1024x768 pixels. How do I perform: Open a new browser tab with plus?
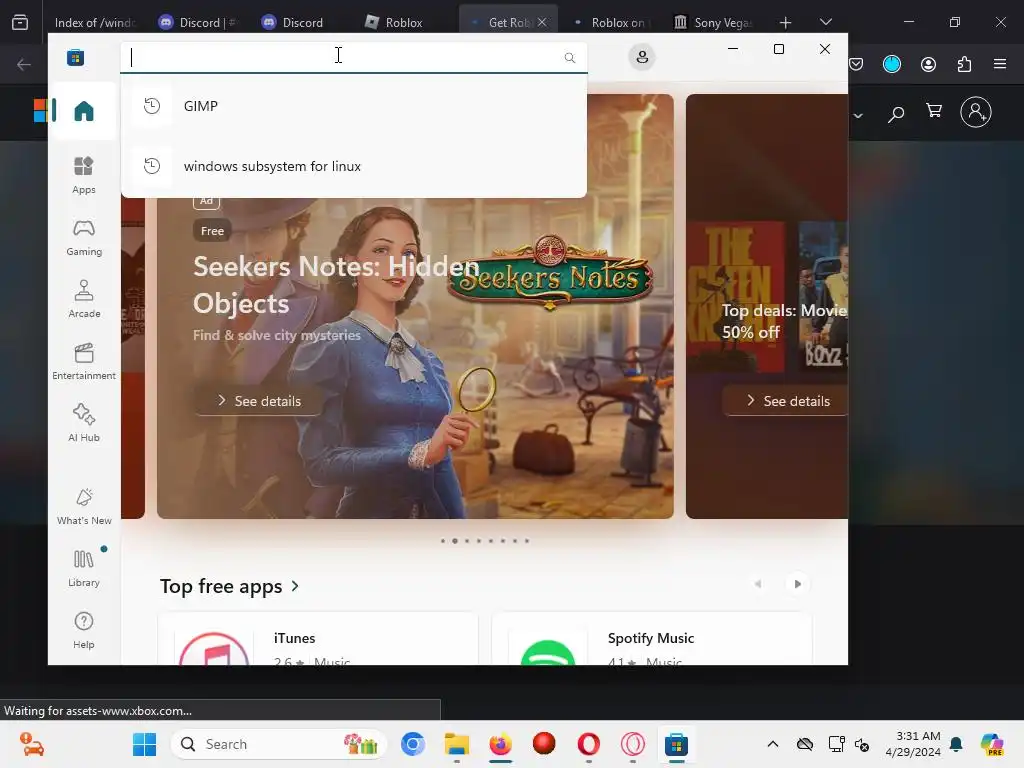tap(786, 23)
